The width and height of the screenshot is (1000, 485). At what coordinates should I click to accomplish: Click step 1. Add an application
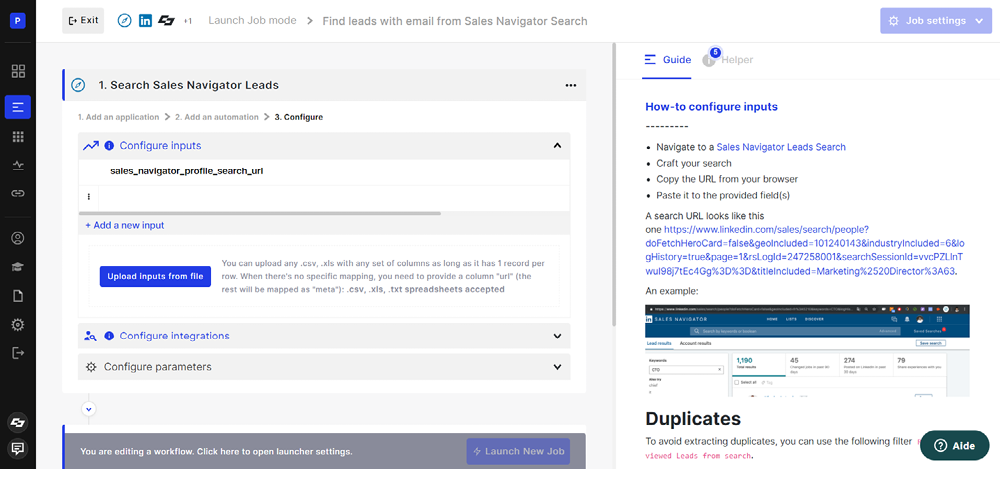point(119,117)
